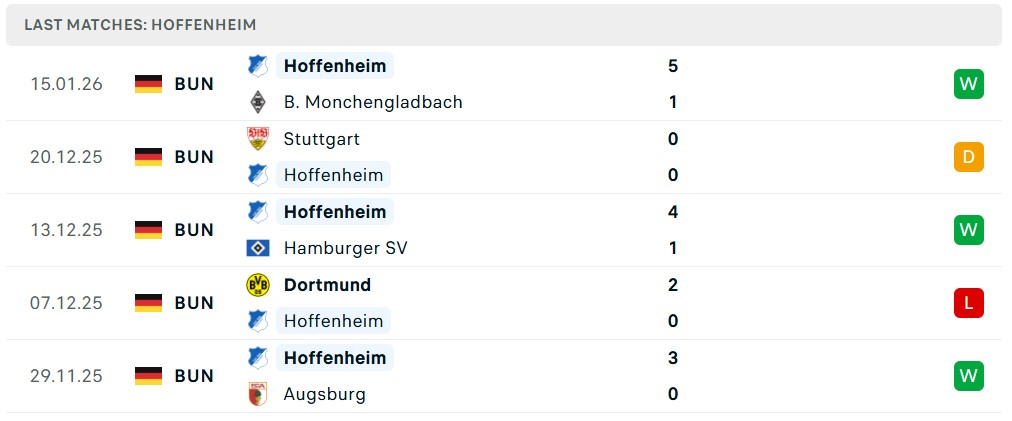Open the Hamburger SV team link
This screenshot has width=1012, height=421.
click(345, 248)
